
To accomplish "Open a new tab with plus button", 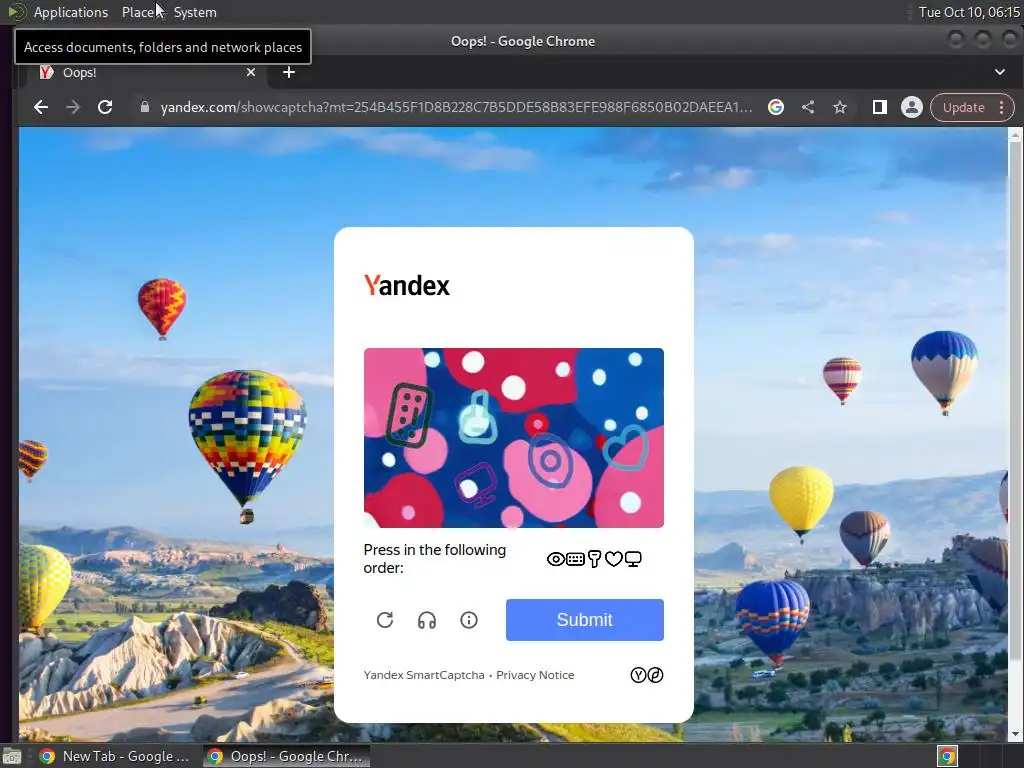I will 289,72.
